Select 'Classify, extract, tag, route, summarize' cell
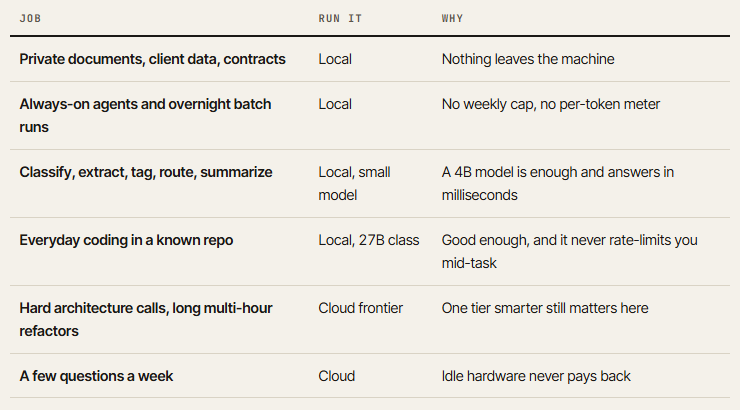Screen dimensions: 740x410 click(x=146, y=172)
